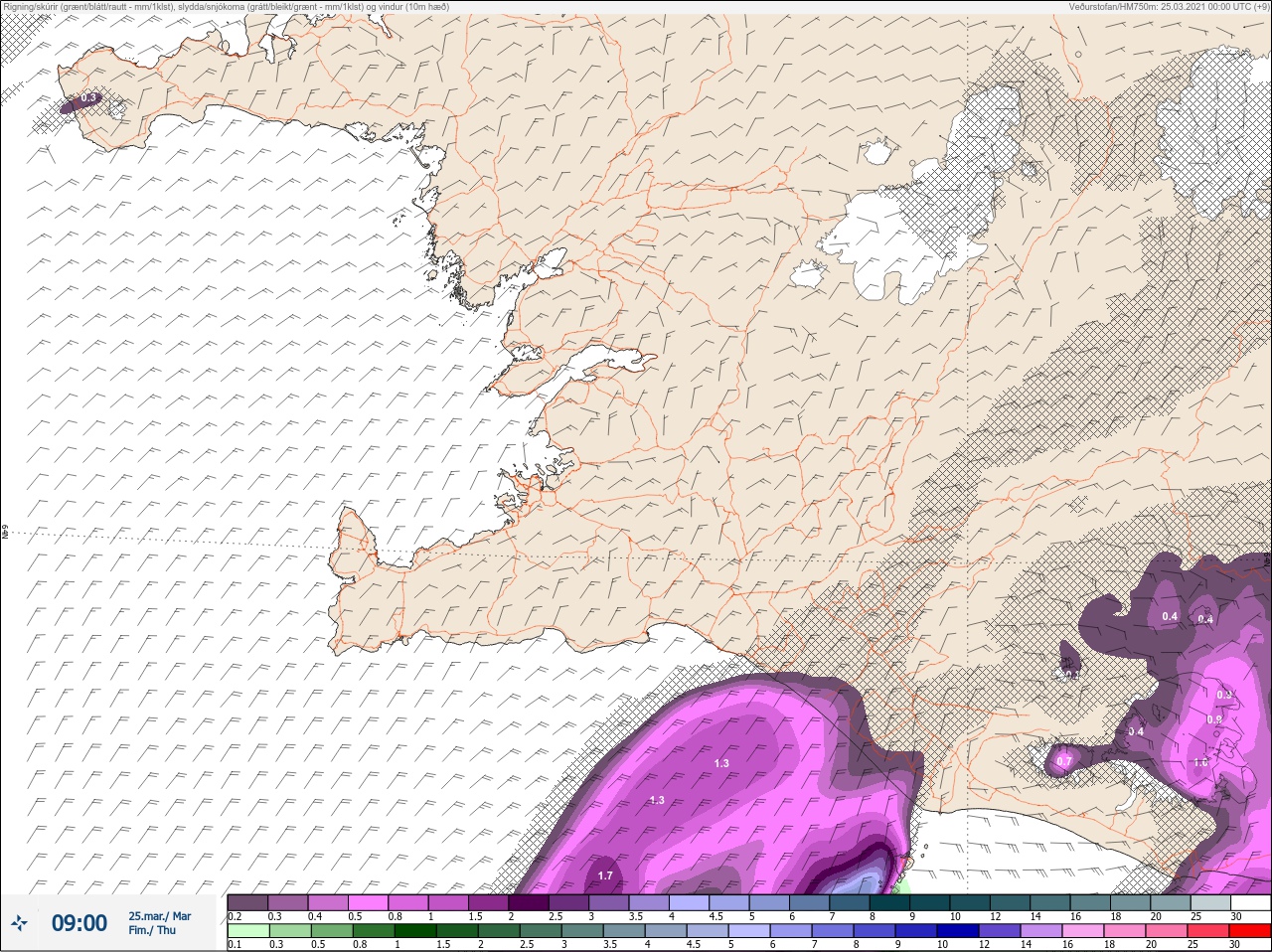Select upper legend lavender swatch starting at 4
The image size is (1272, 952).
[690, 902]
